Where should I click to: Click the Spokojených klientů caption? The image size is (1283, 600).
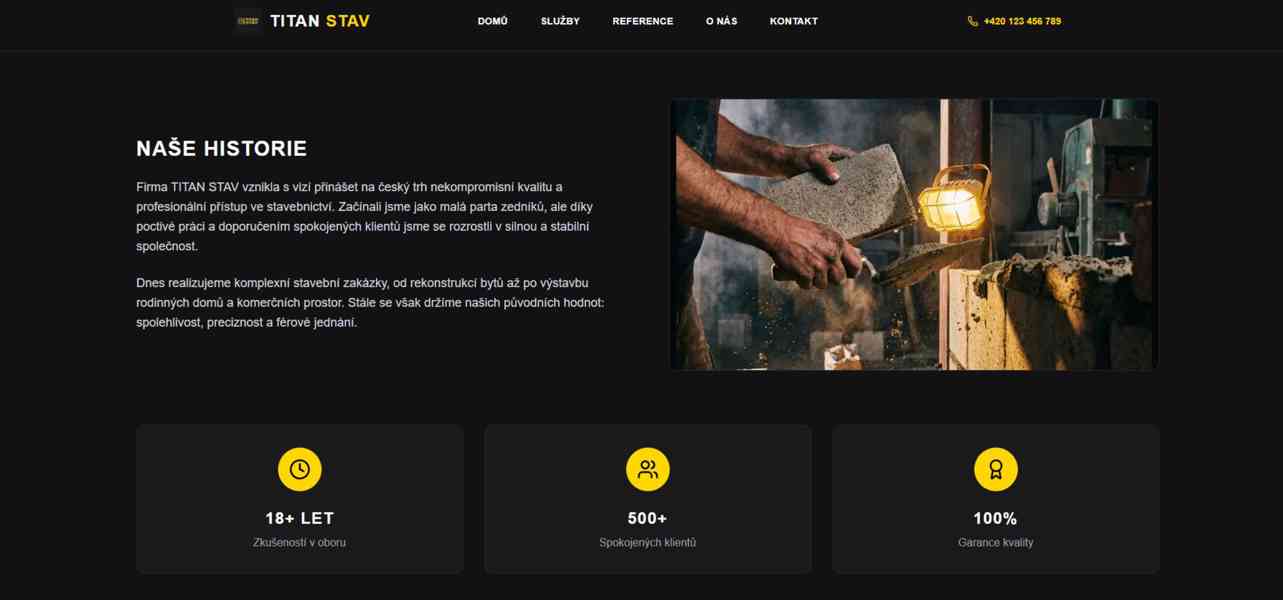point(648,542)
